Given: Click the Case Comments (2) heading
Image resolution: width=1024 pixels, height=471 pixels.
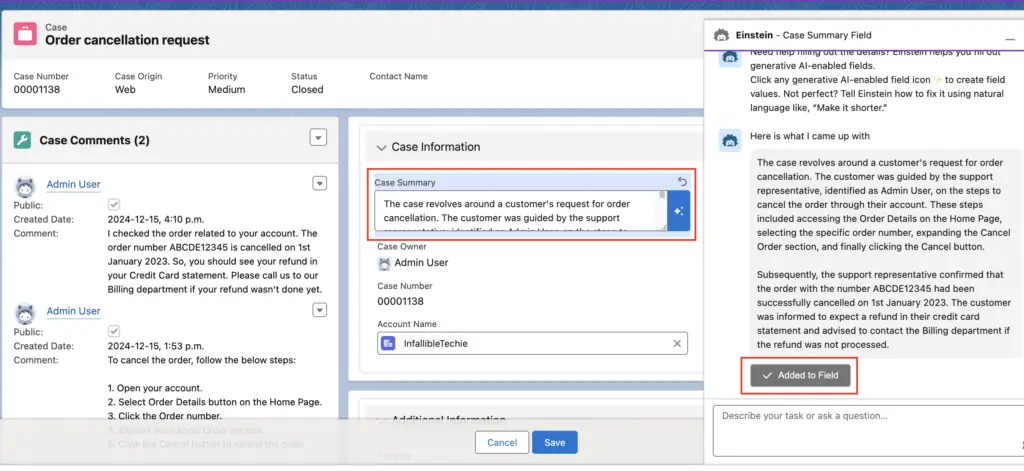Looking at the screenshot, I should click(95, 140).
